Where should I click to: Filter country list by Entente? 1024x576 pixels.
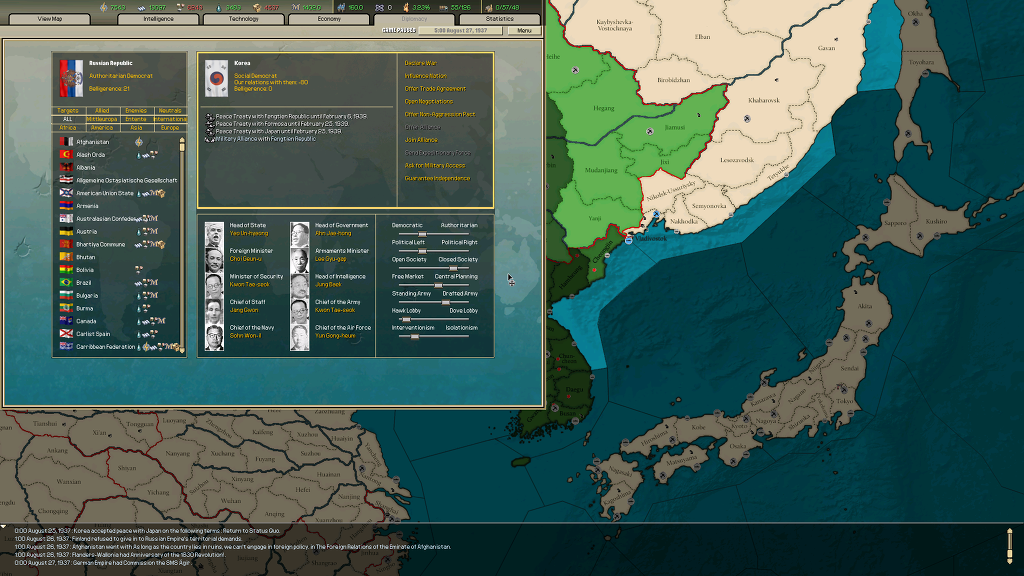[136, 120]
